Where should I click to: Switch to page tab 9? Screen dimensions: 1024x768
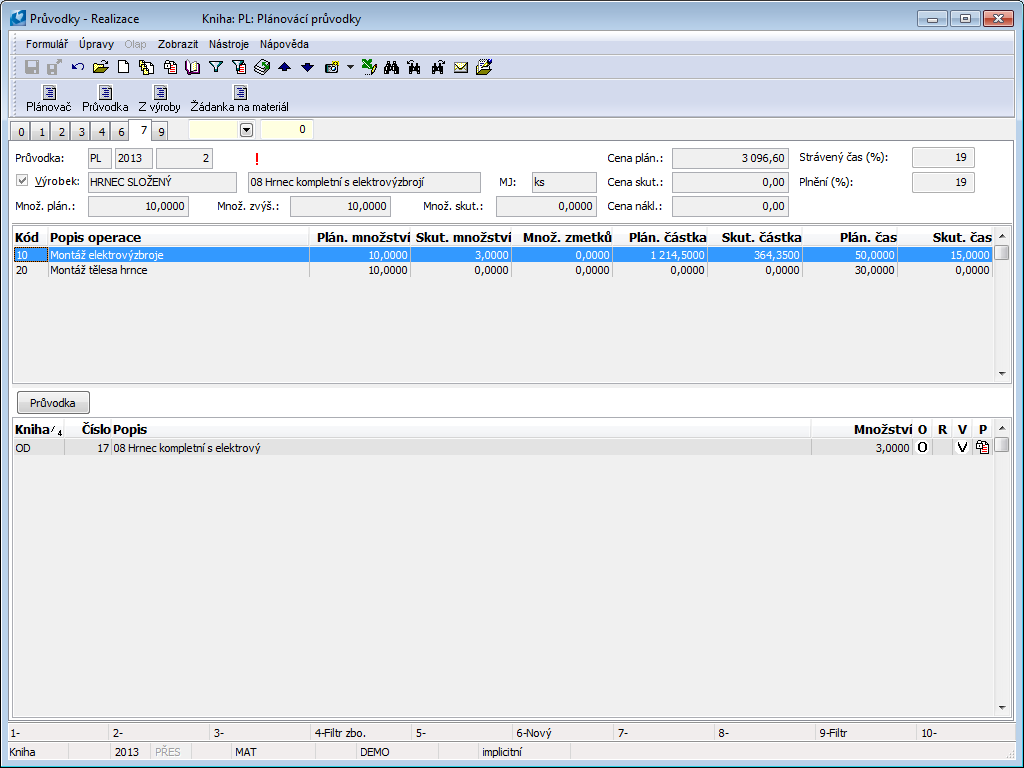pos(161,131)
